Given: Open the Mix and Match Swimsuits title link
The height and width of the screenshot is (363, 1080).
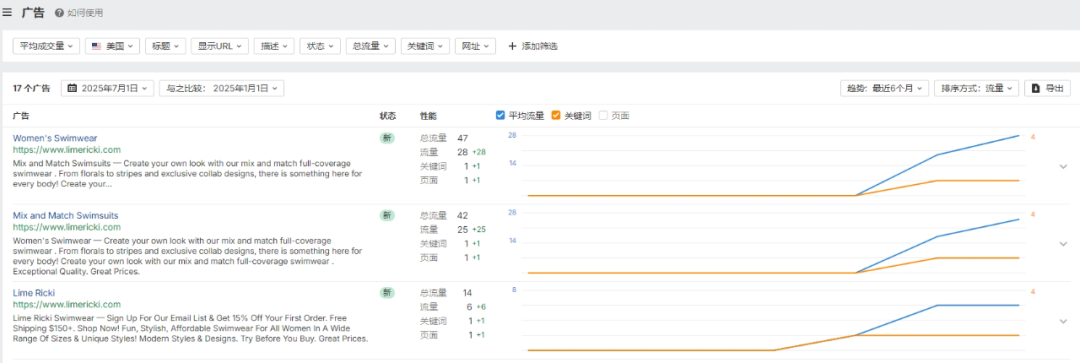Looking at the screenshot, I should [65, 216].
